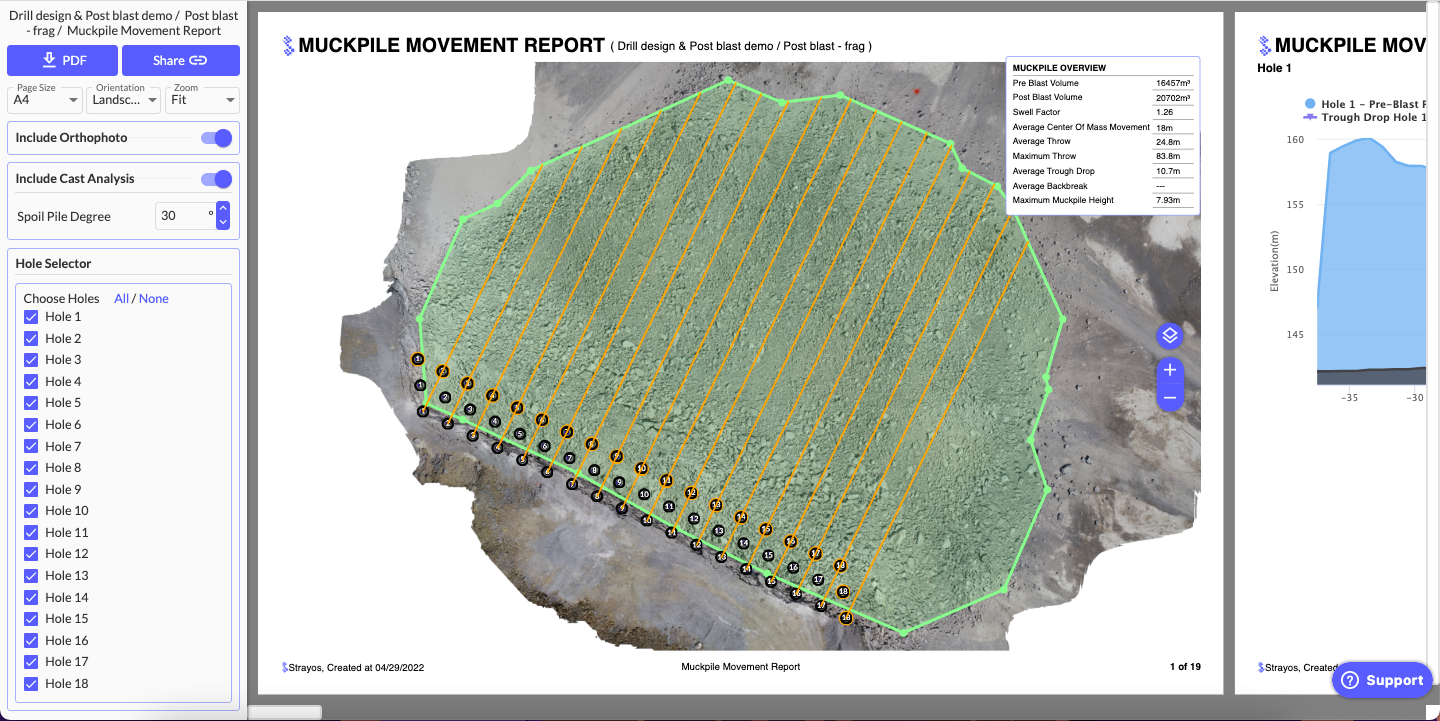The image size is (1440, 721).
Task: Increase the Spoil Pile Degree stepper
Action: coord(223,210)
